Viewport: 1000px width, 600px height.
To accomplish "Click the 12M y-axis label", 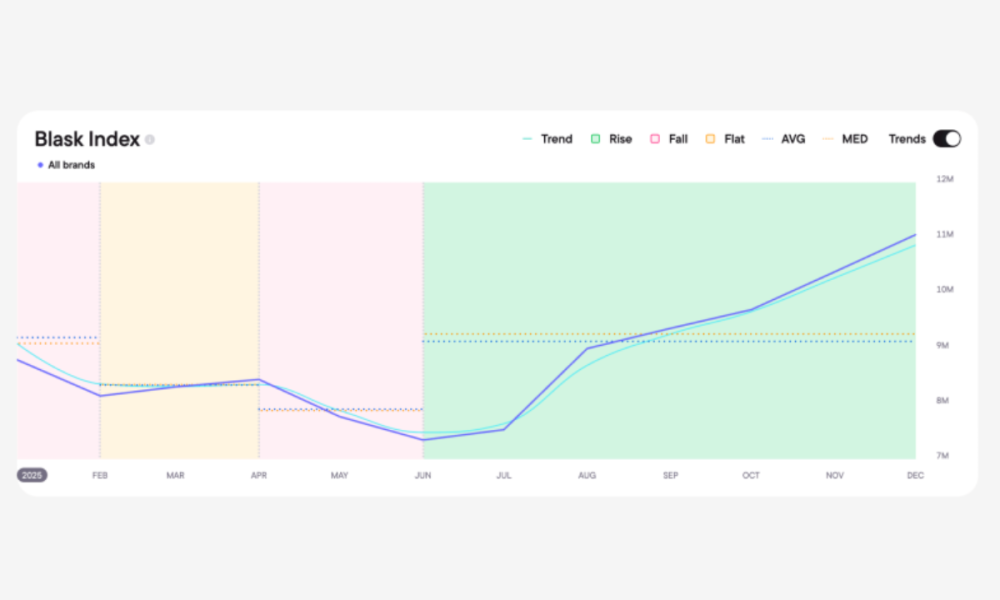I will click(944, 180).
